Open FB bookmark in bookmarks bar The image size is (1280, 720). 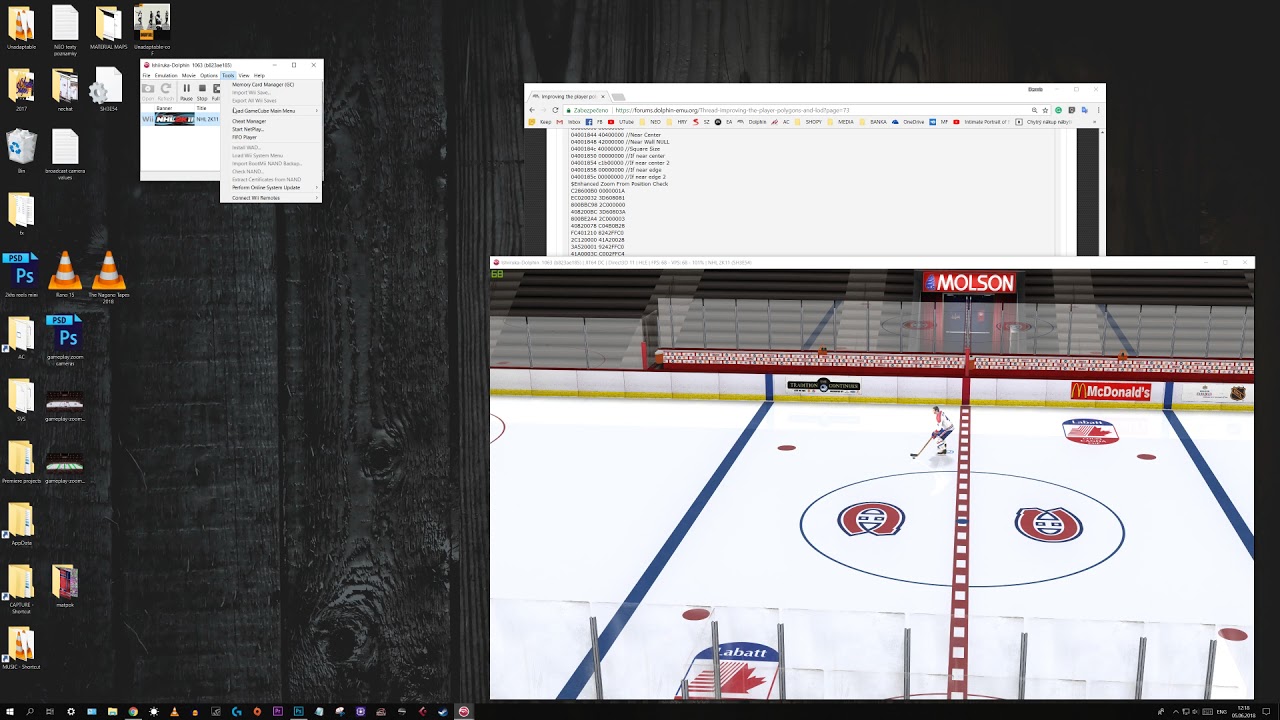click(595, 122)
